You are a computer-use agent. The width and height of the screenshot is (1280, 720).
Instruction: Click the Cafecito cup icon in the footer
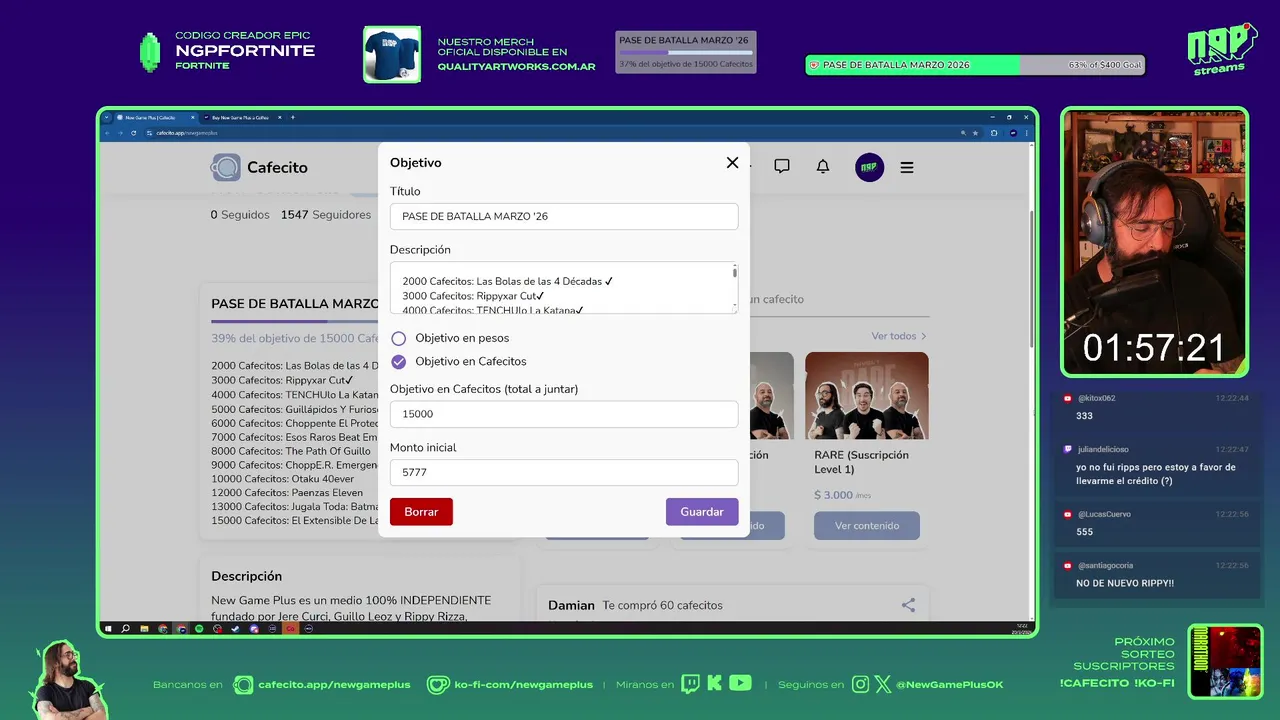tap(243, 684)
